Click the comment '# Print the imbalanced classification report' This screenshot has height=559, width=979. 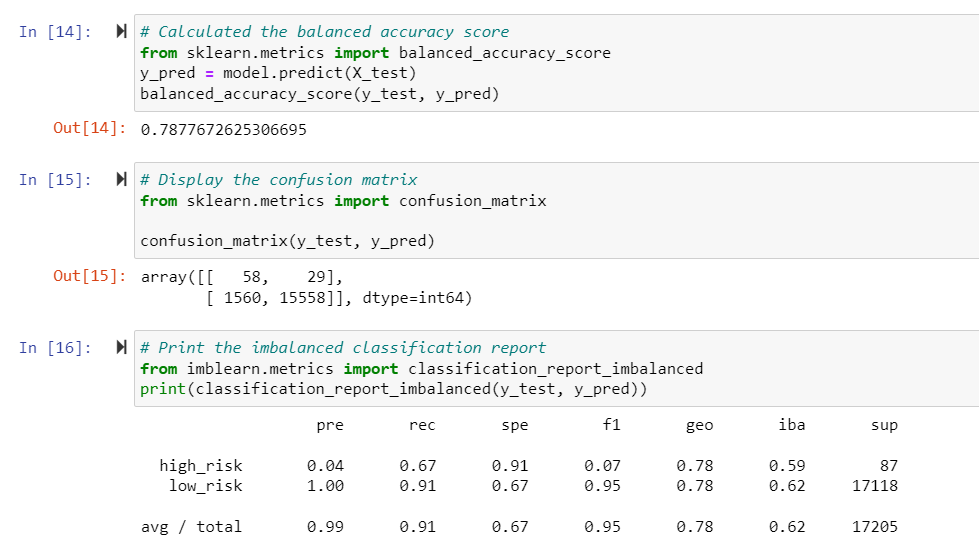(343, 348)
